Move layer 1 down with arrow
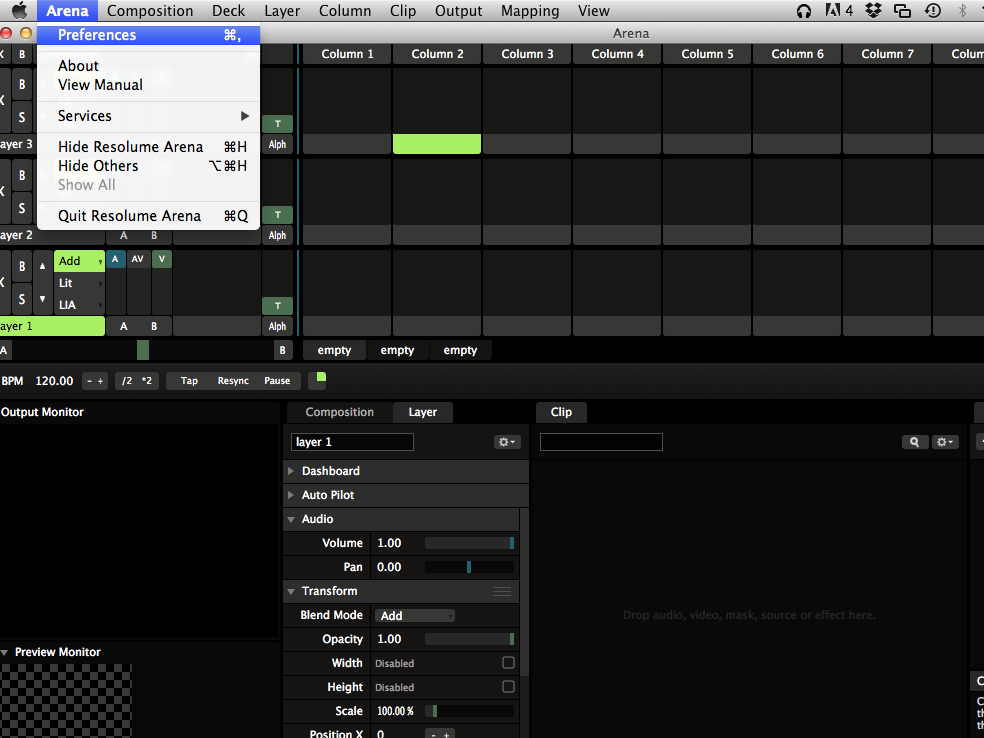This screenshot has height=738, width=984. [42, 299]
